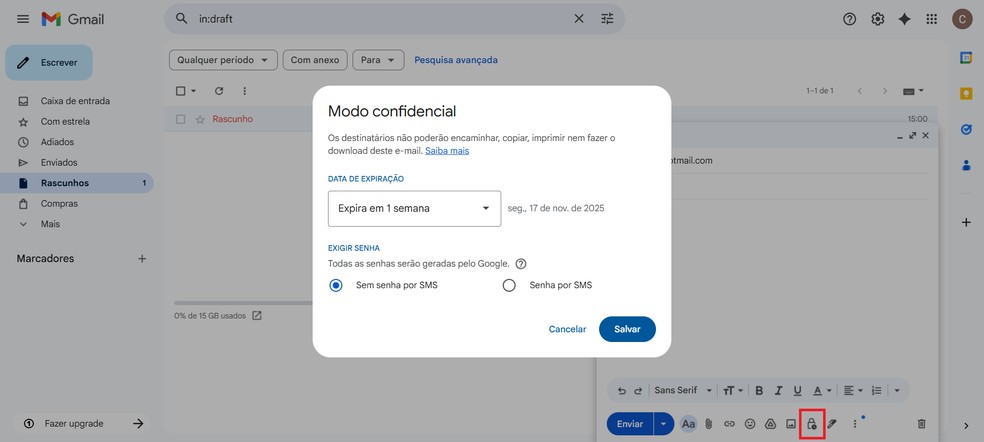Open the Google apps grid

pos(932,19)
